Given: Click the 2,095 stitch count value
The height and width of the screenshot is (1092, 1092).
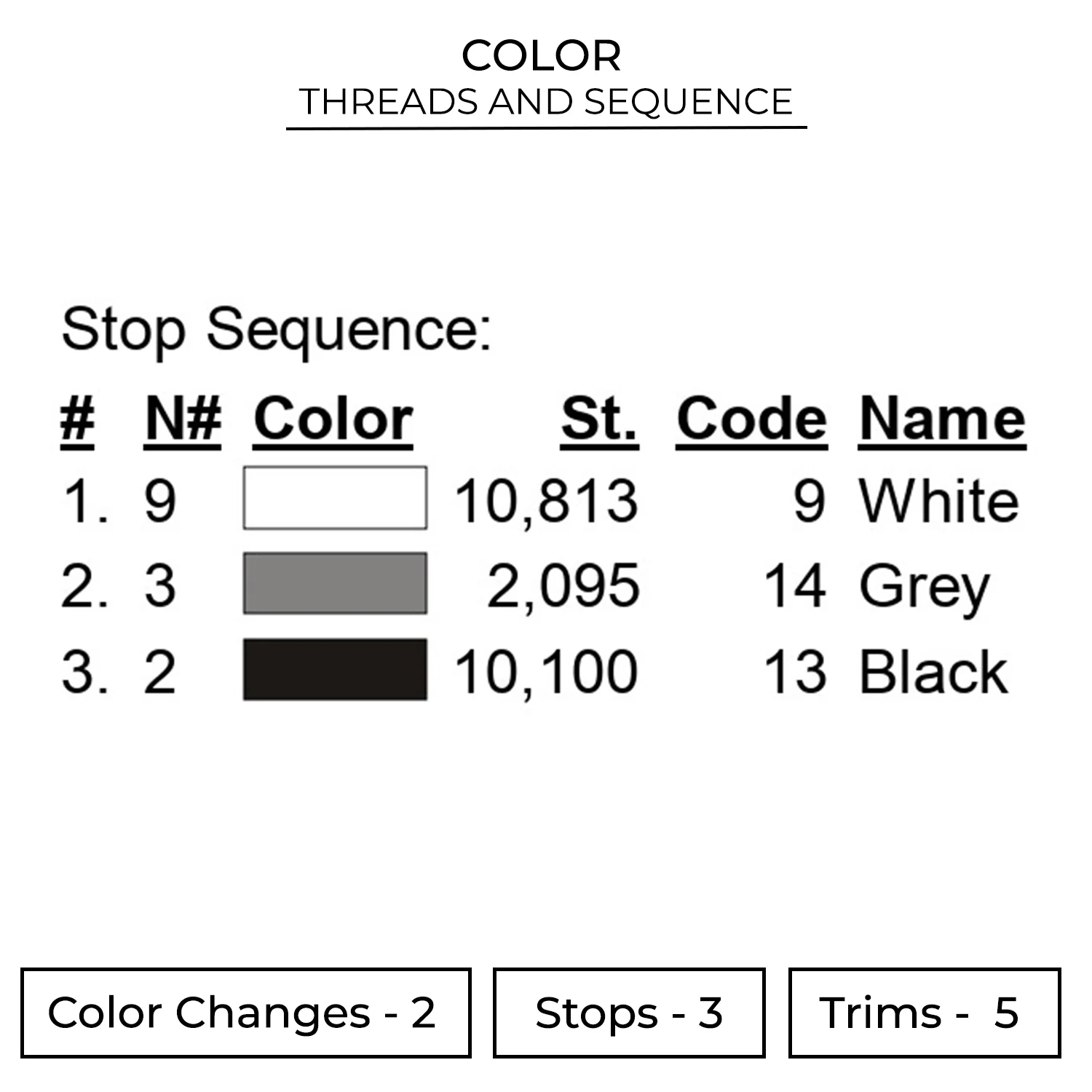Looking at the screenshot, I should 563,587.
